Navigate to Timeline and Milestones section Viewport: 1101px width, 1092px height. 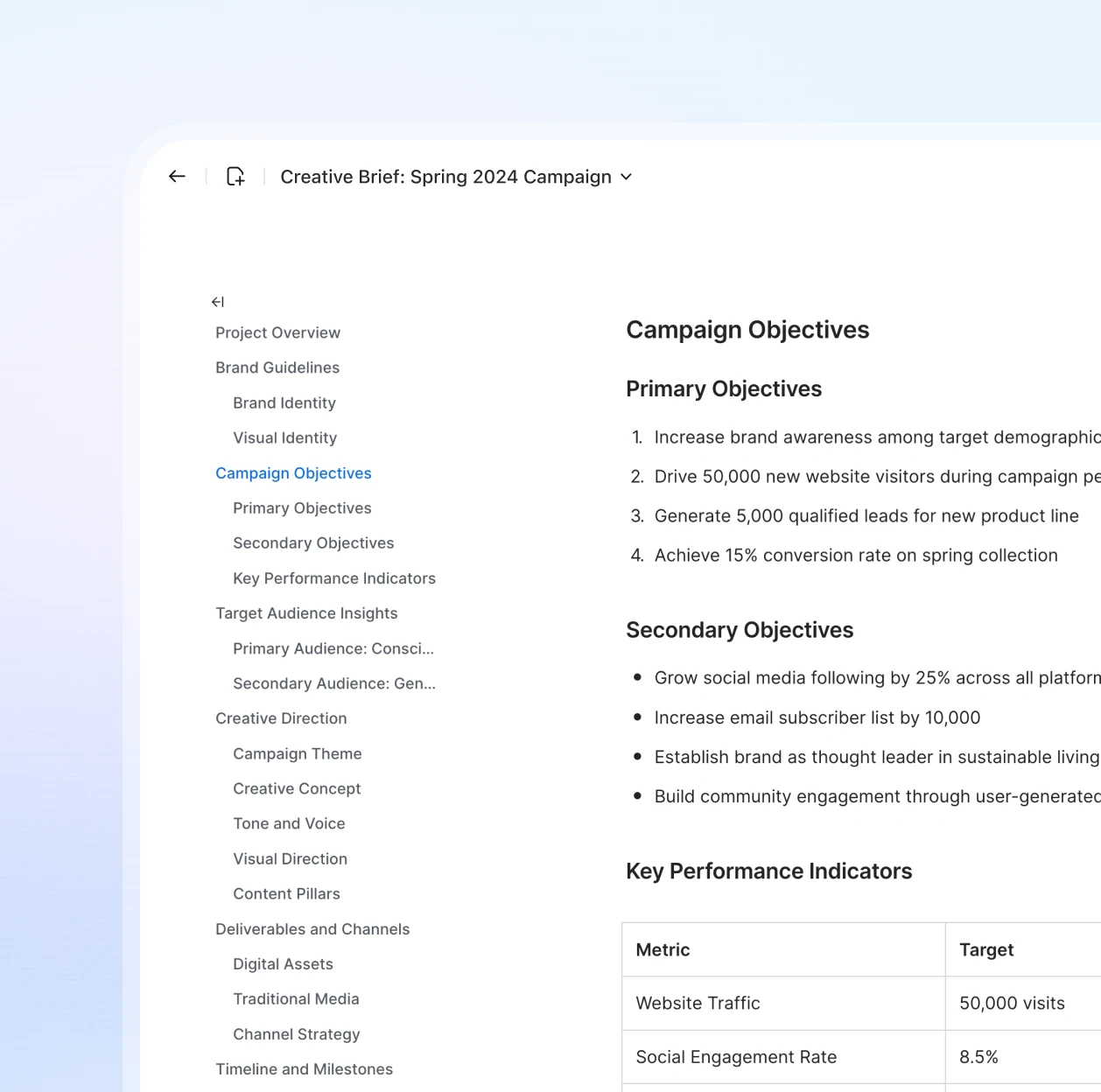(304, 1069)
